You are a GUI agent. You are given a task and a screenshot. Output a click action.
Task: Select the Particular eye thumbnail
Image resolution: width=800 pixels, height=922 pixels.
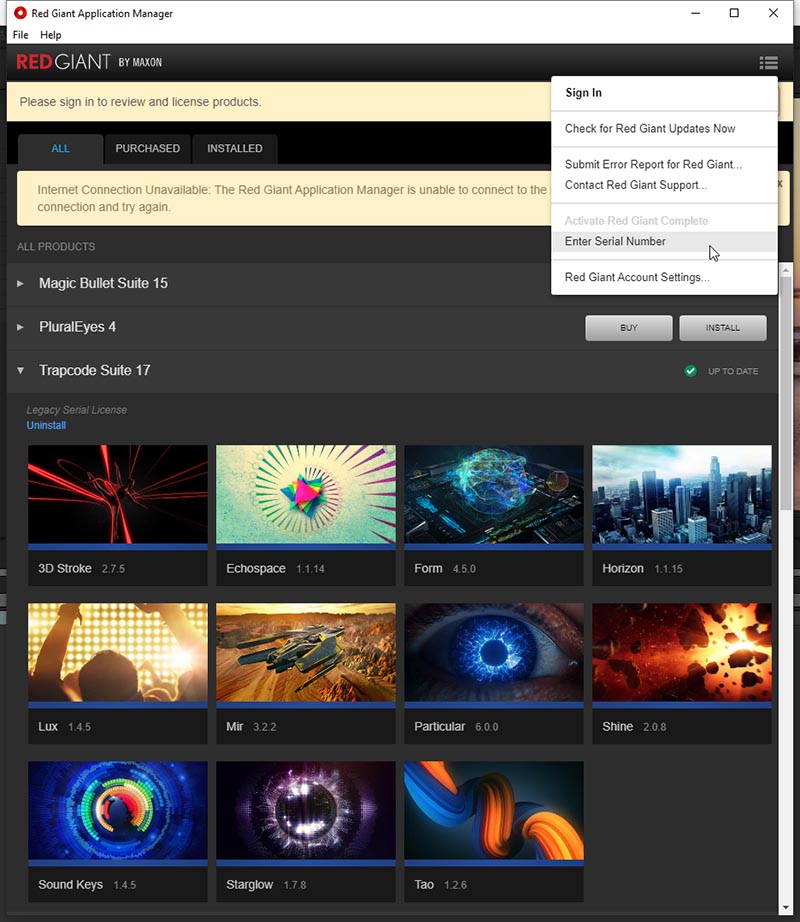click(x=494, y=652)
